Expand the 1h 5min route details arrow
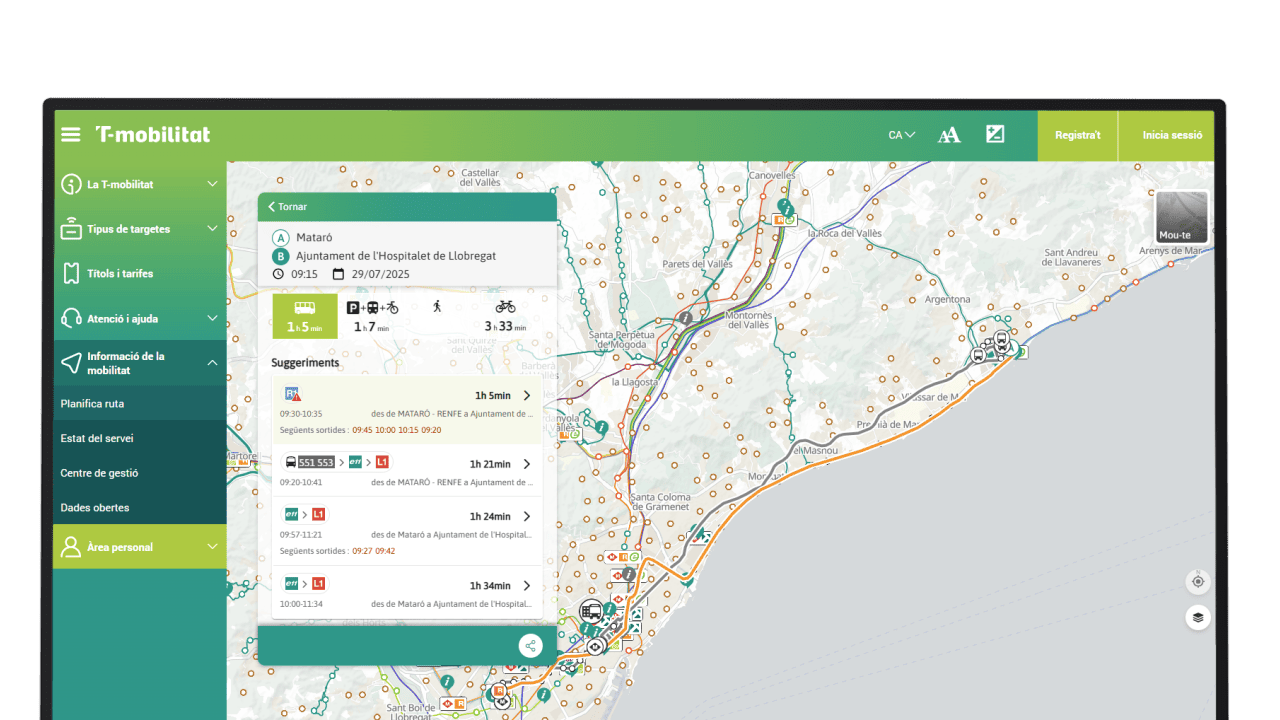 coord(527,396)
